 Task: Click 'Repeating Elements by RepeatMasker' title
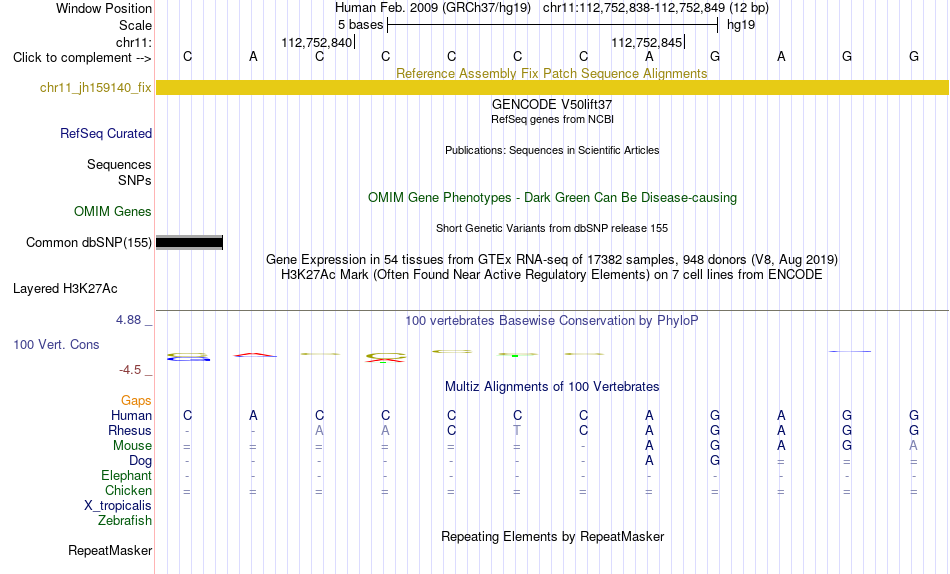click(552, 536)
